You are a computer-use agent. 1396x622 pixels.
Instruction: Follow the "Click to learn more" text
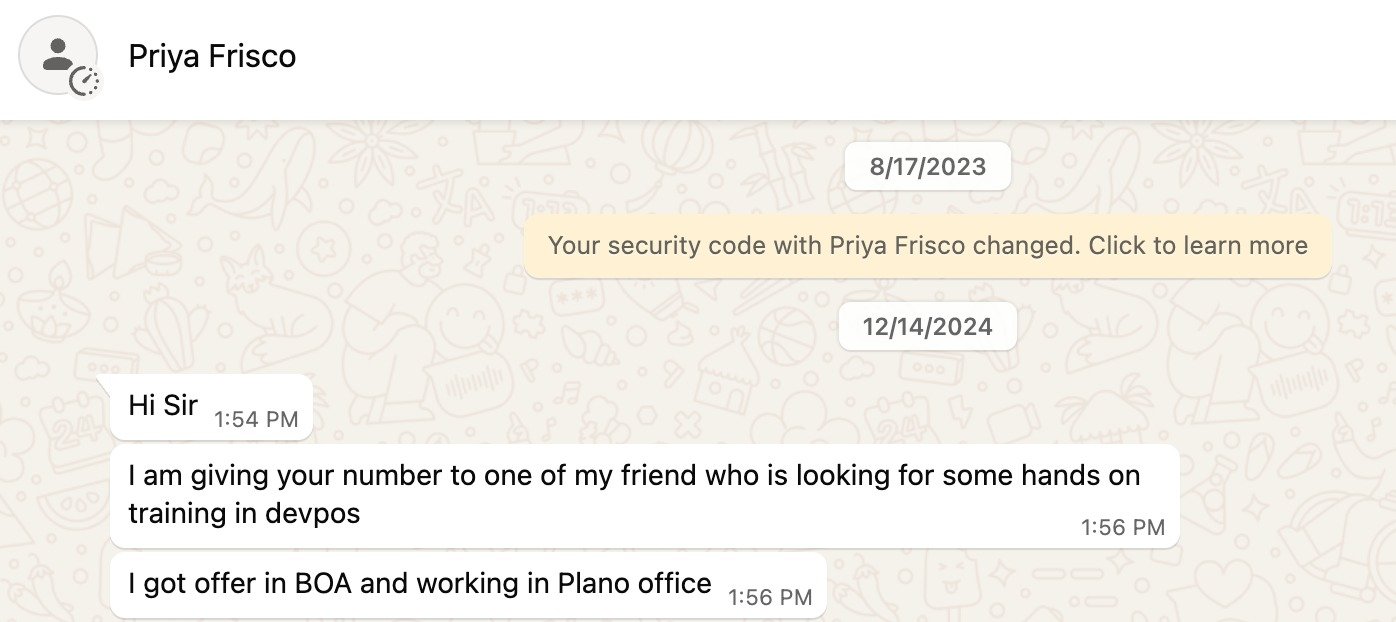[1198, 246]
